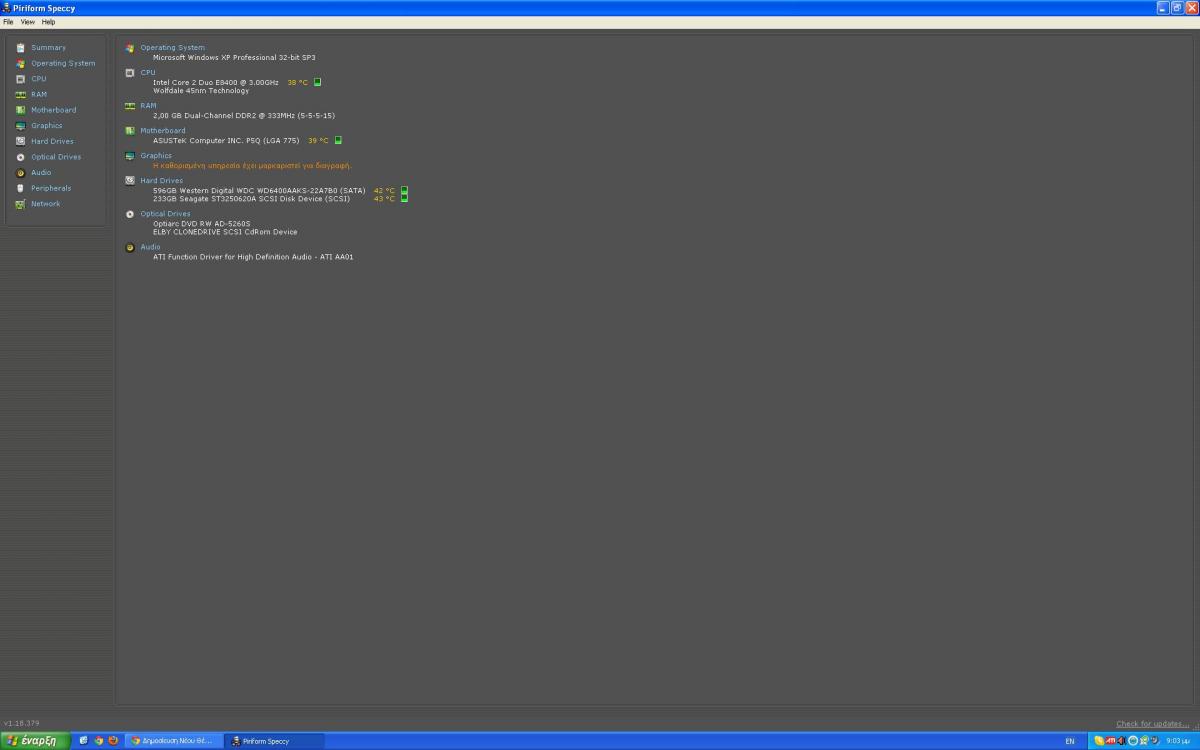Click Motherboard heading in summary pane
This screenshot has width=1200, height=750.
163,130
